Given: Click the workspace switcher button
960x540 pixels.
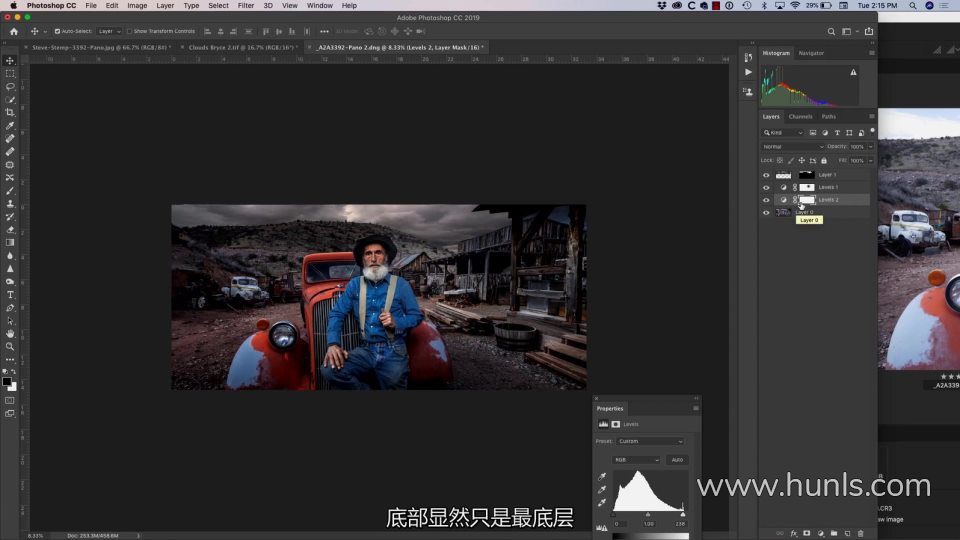Looking at the screenshot, I should pyautogui.click(x=847, y=31).
